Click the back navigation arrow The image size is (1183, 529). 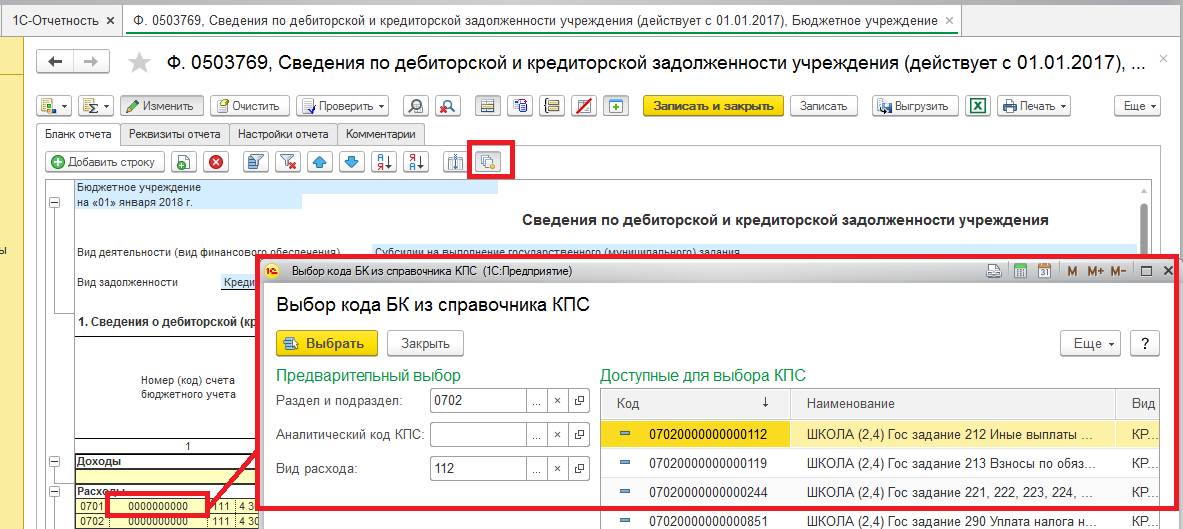tap(55, 62)
